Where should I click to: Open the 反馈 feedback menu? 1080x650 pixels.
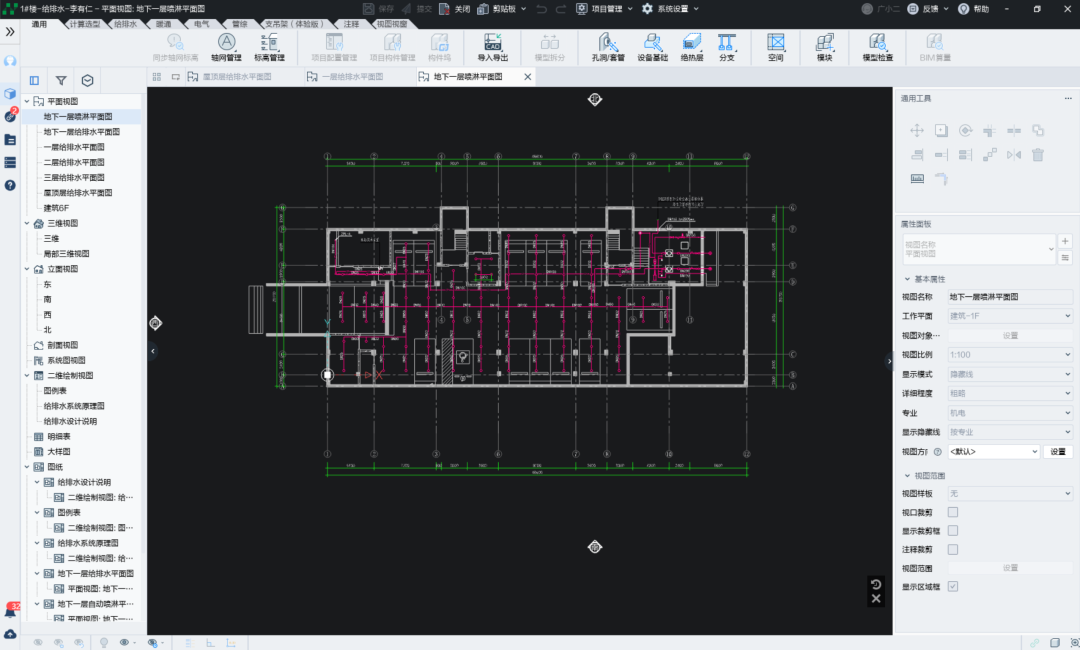[x=928, y=8]
